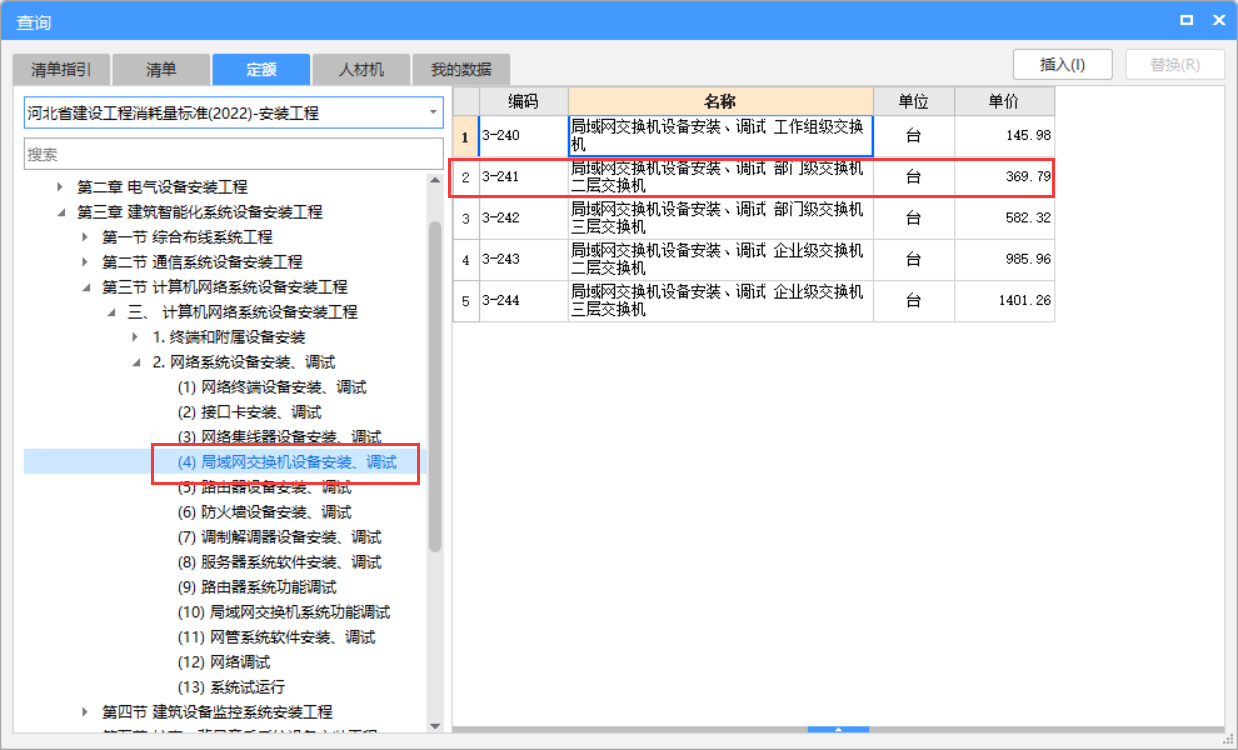
Task: Click the 名称 column header
Action: [720, 101]
